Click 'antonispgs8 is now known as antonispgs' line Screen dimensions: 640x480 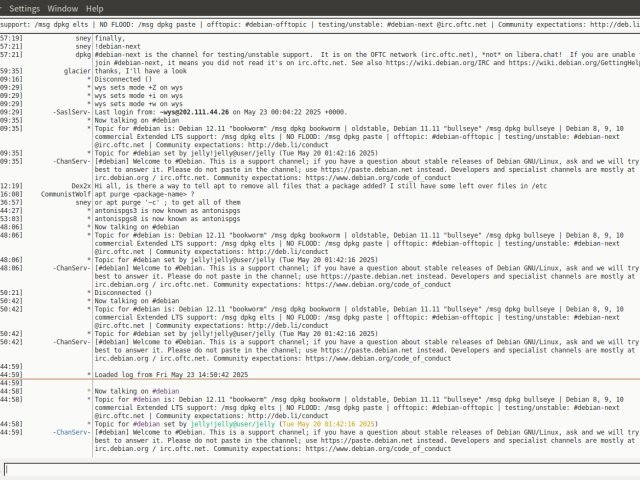[167, 219]
